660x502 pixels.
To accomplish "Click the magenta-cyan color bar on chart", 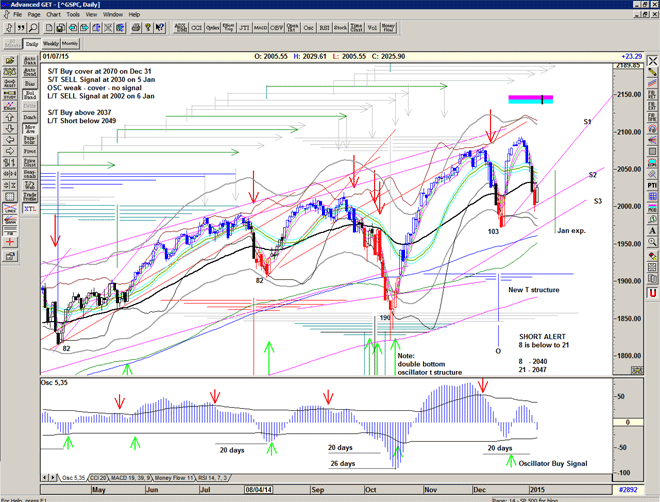I will click(530, 99).
